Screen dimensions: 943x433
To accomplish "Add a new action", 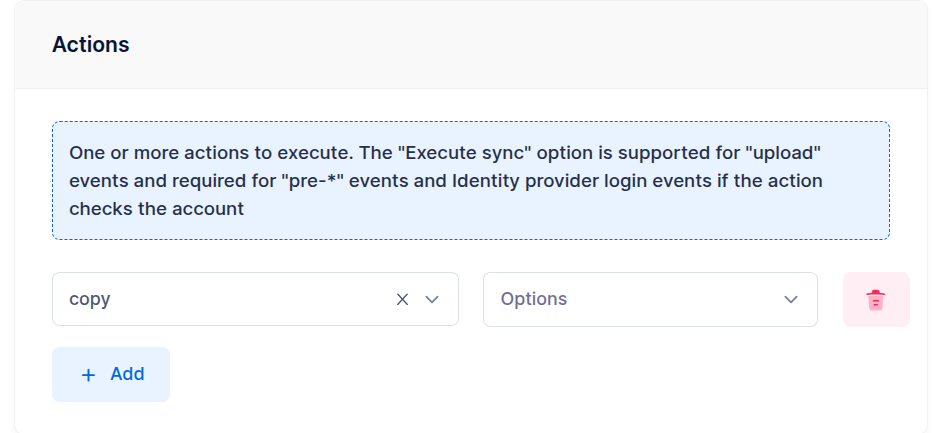I will (x=111, y=374).
